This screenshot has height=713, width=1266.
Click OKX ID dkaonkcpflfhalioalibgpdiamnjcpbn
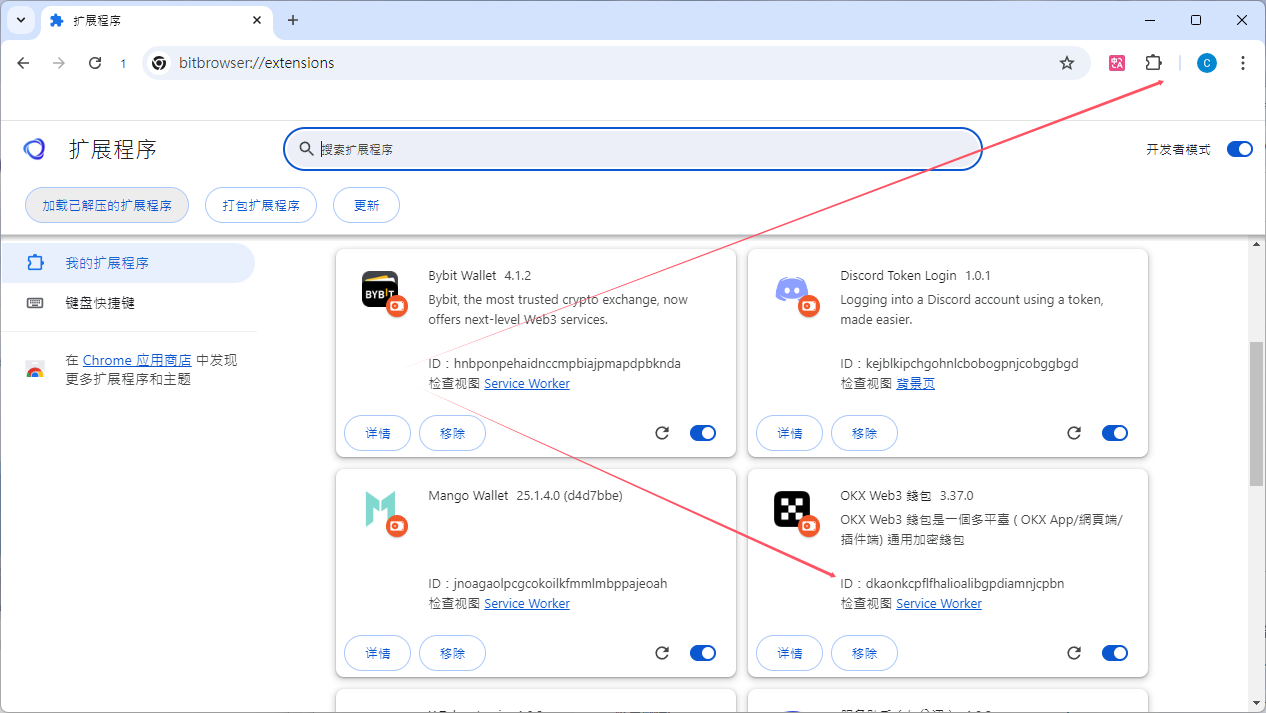(x=952, y=584)
